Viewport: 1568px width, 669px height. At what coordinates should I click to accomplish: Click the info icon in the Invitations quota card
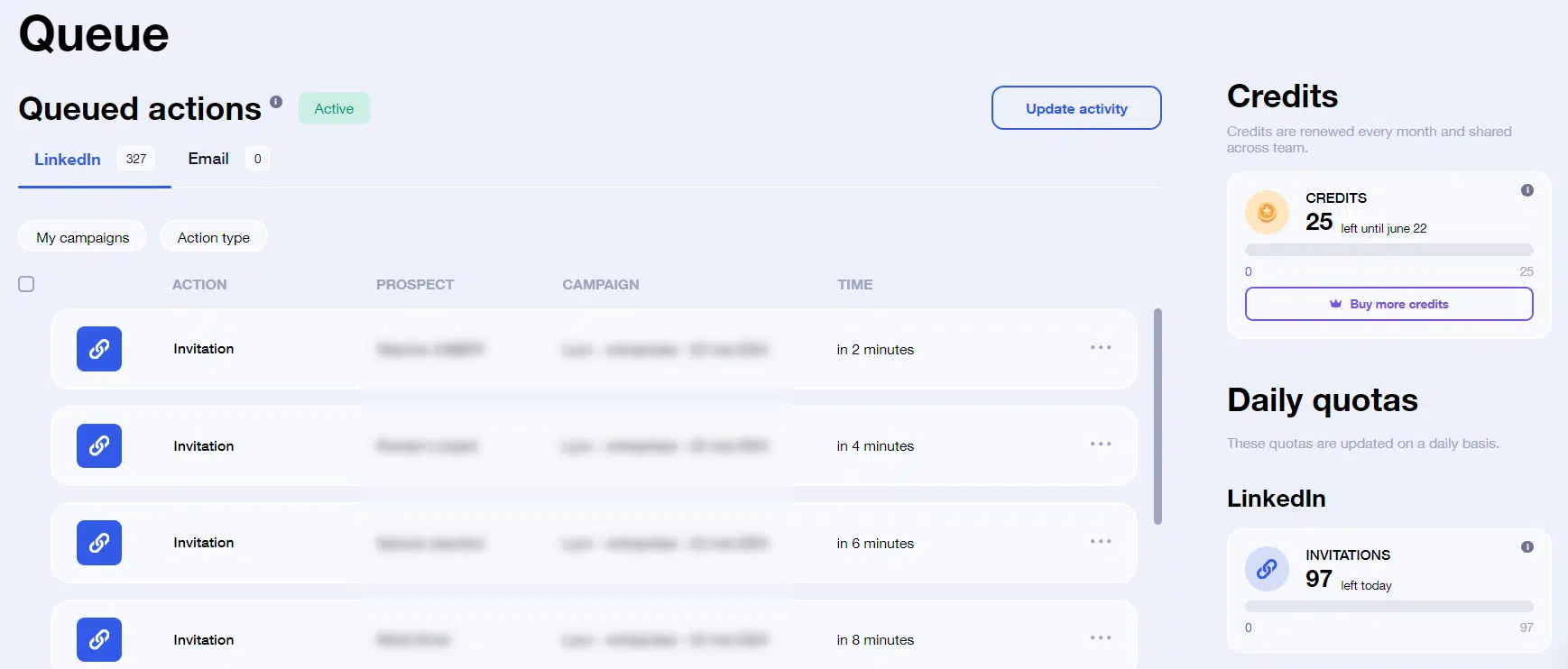pyautogui.click(x=1526, y=547)
